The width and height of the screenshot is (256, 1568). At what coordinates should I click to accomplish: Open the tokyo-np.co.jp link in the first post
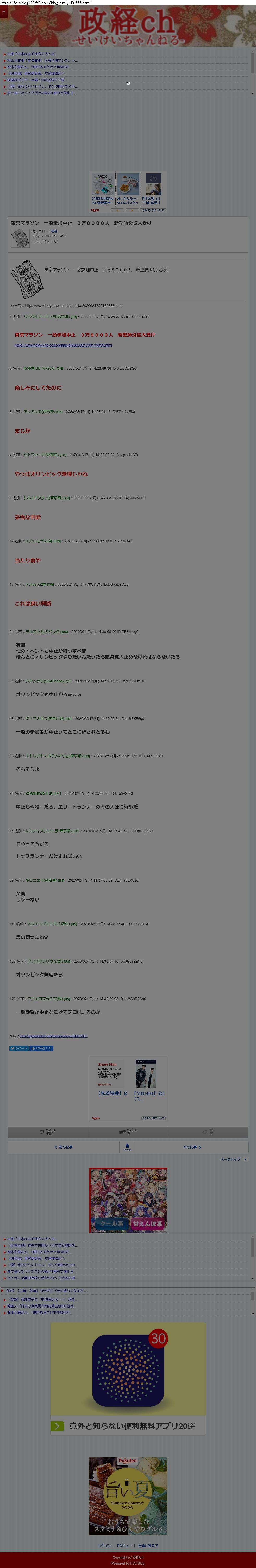pyautogui.click(x=63, y=345)
